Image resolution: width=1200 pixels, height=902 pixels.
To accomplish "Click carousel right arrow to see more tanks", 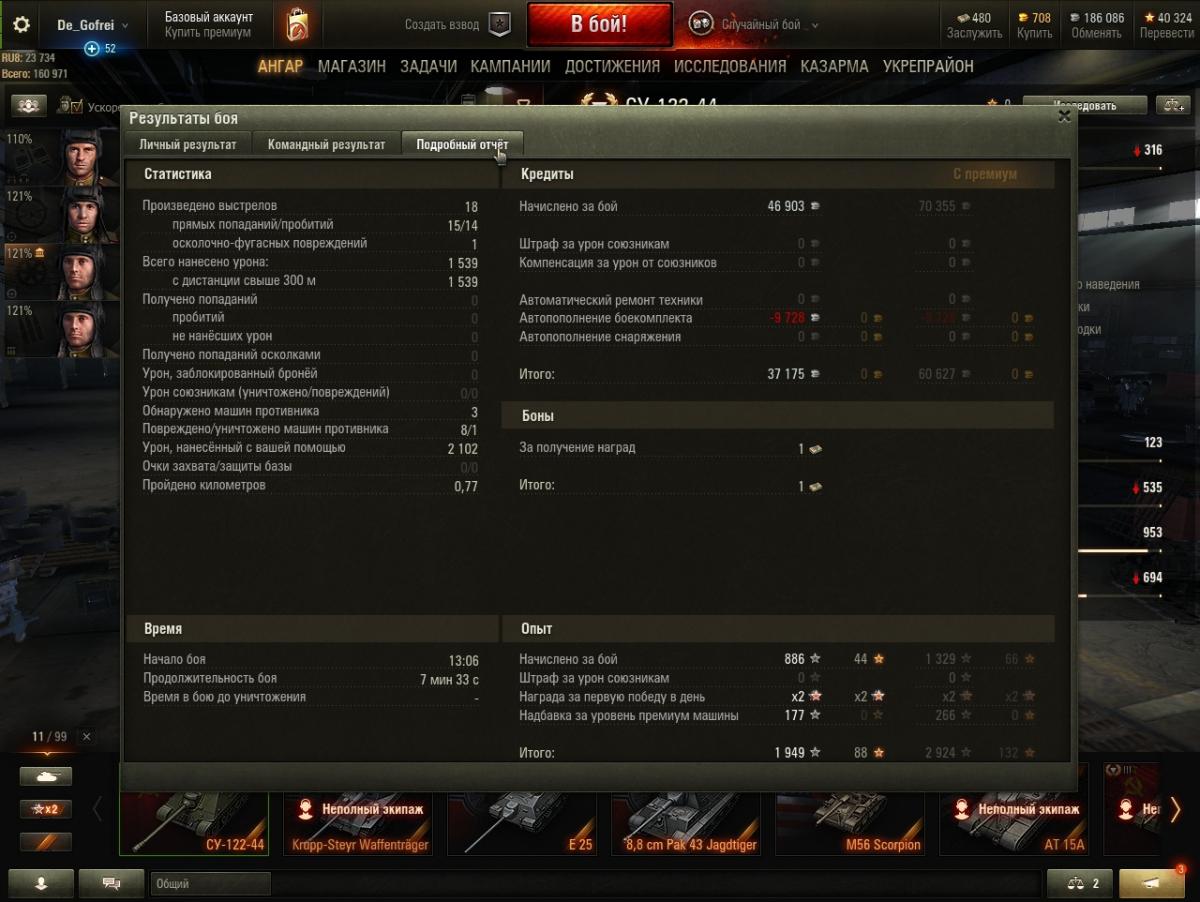I will point(1175,809).
